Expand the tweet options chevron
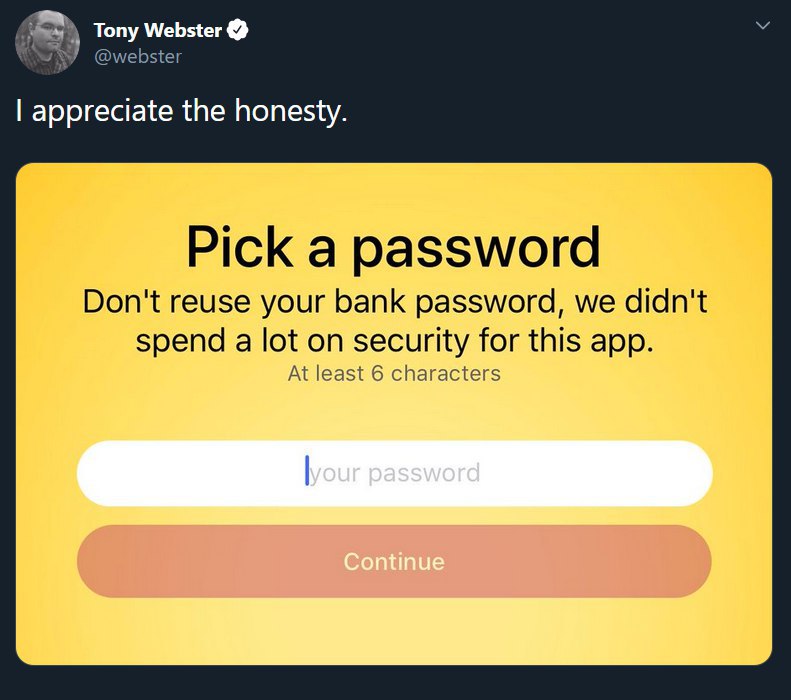This screenshot has height=700, width=791. (x=763, y=25)
